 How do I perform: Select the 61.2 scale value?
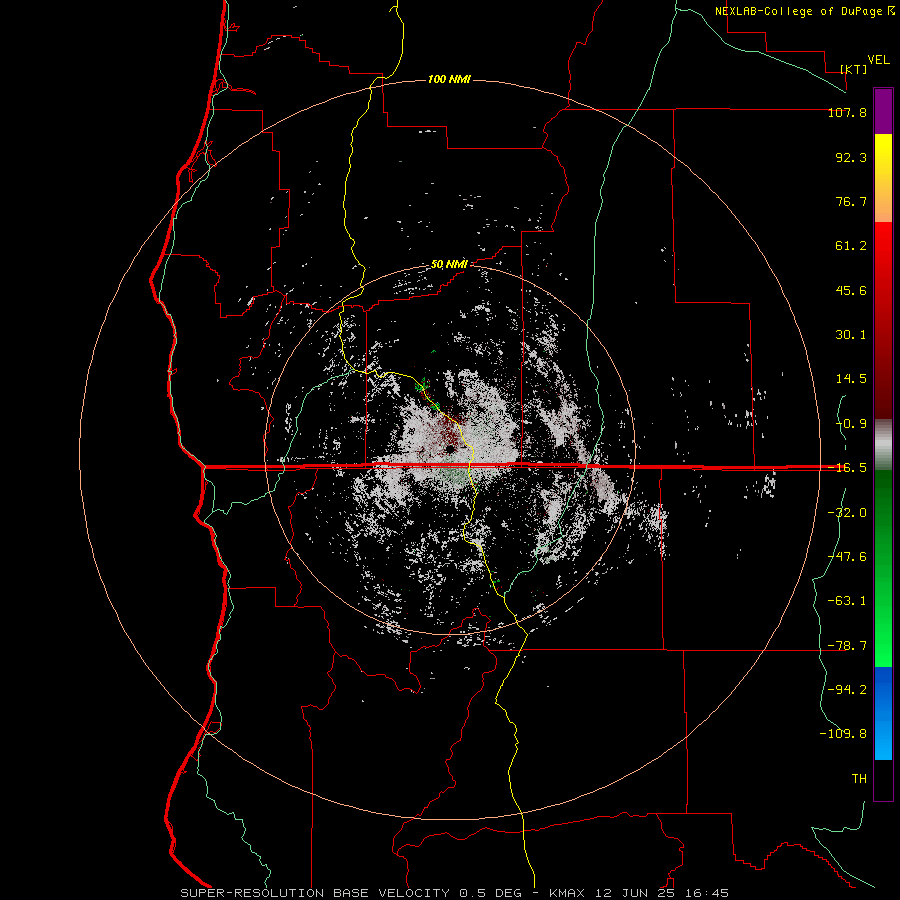[x=851, y=246]
